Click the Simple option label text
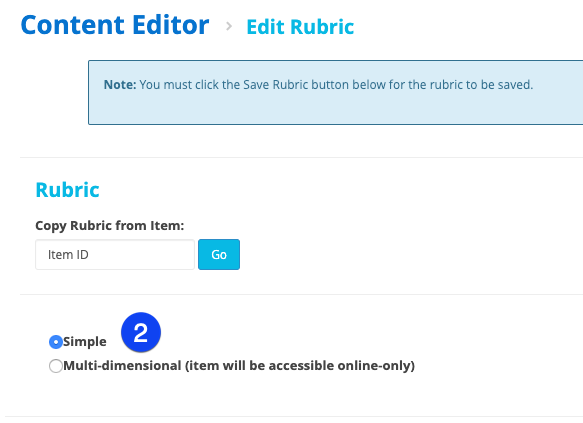 coord(85,342)
